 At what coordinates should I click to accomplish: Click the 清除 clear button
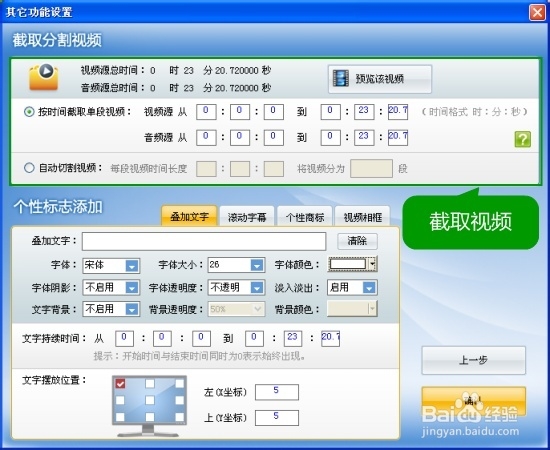coord(357,241)
